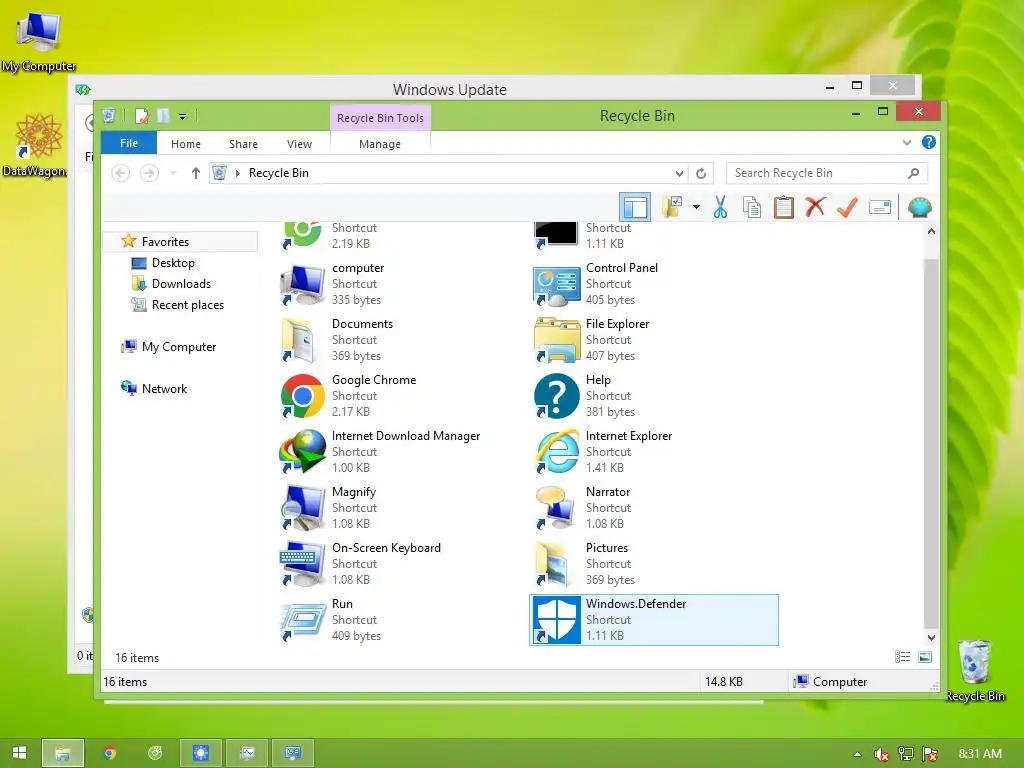Click the Recycle Bin breadcrumb arrow

pos(238,173)
